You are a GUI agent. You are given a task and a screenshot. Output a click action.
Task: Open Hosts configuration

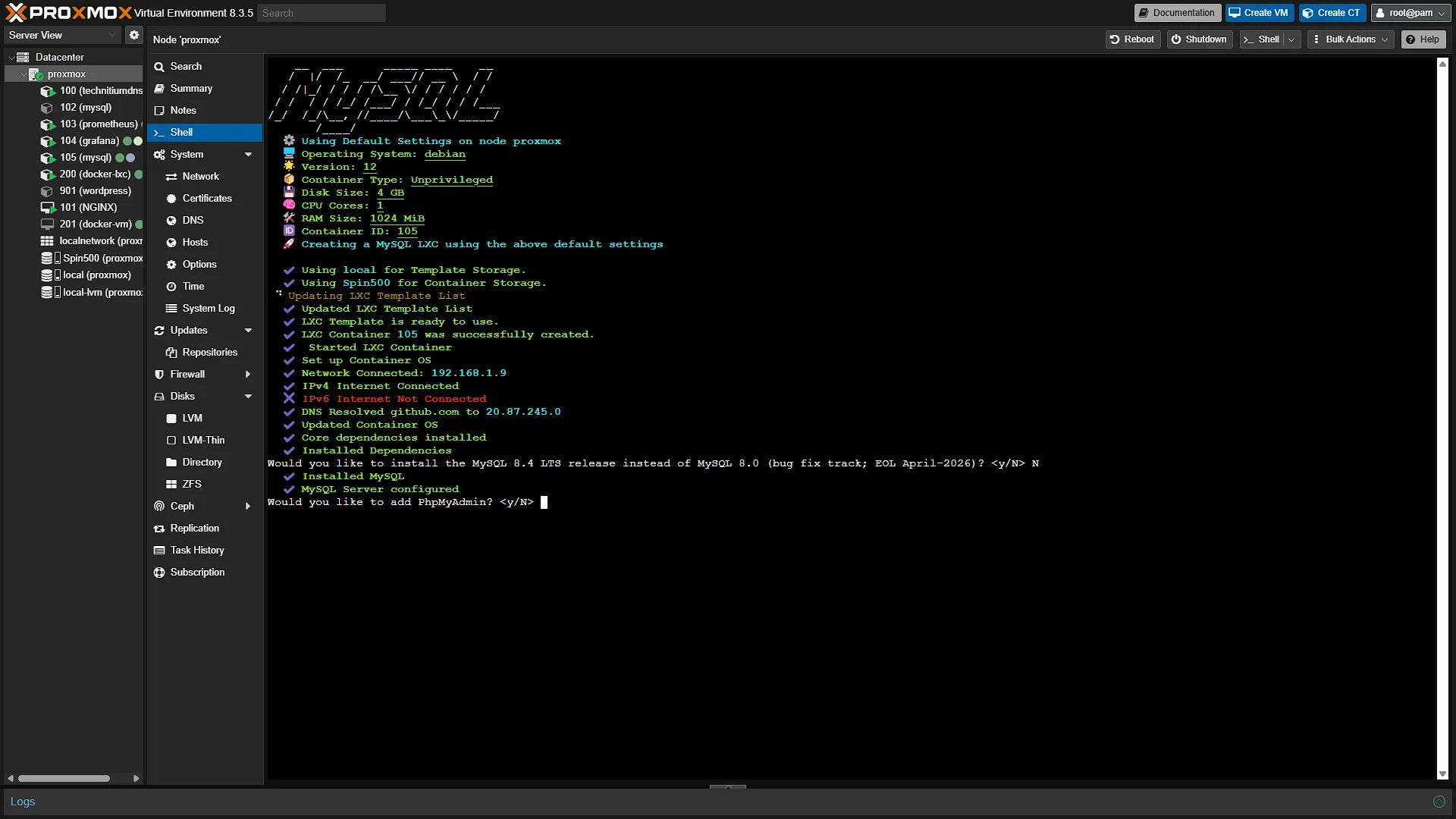(205, 243)
